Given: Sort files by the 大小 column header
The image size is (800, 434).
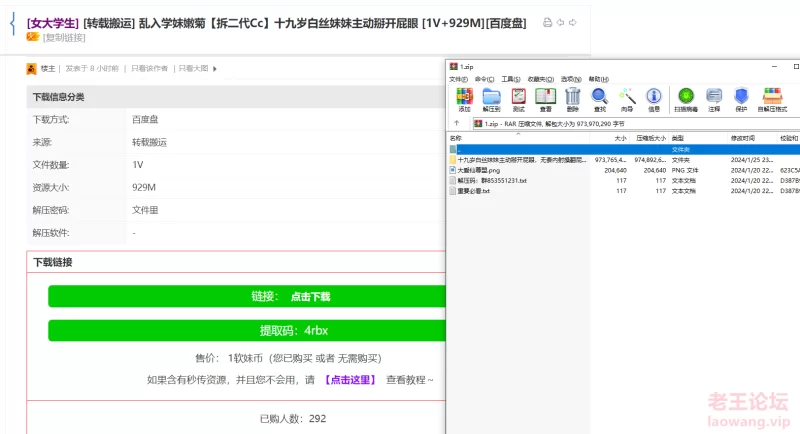Looking at the screenshot, I should (x=620, y=138).
